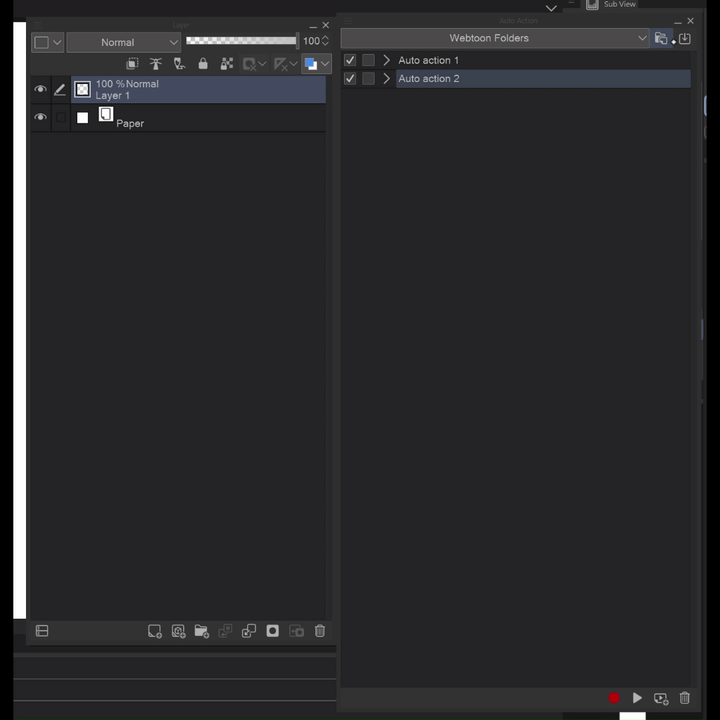This screenshot has width=720, height=720.
Task: Open palette color dropdown in Layer panel
Action: point(47,42)
